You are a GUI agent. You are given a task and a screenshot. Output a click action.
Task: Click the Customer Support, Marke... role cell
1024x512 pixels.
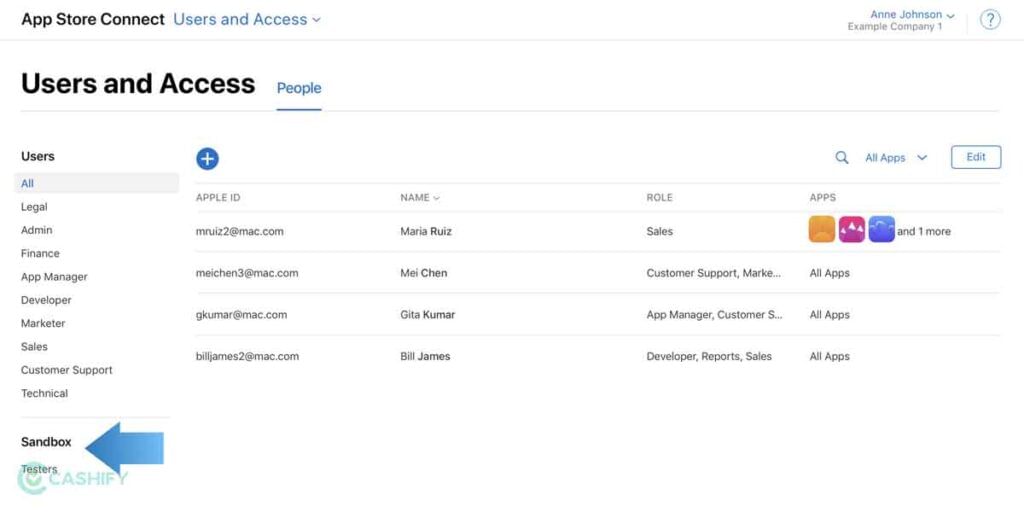pyautogui.click(x=714, y=273)
